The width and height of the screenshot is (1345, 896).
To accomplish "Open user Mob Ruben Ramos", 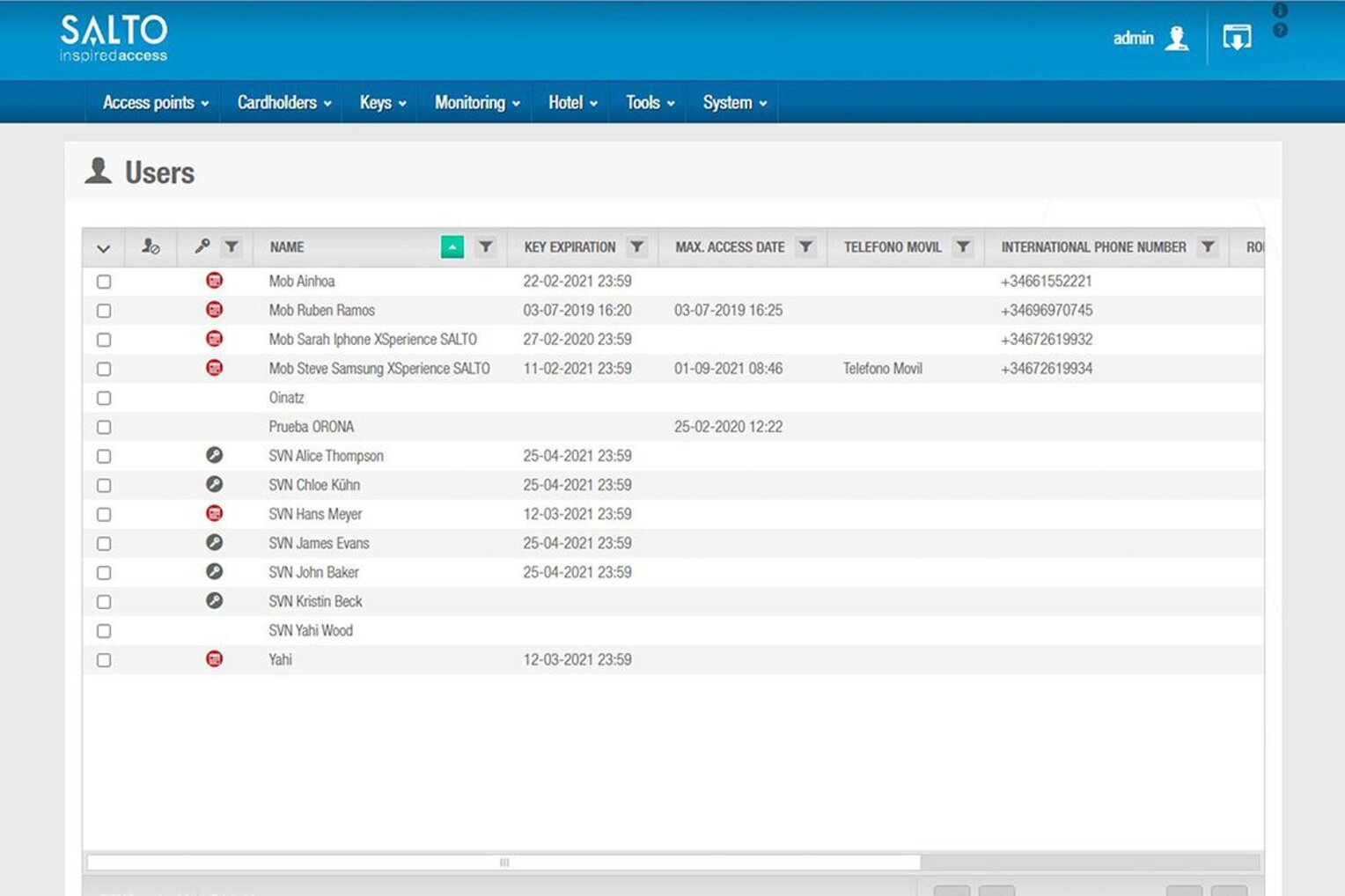I will [321, 311].
